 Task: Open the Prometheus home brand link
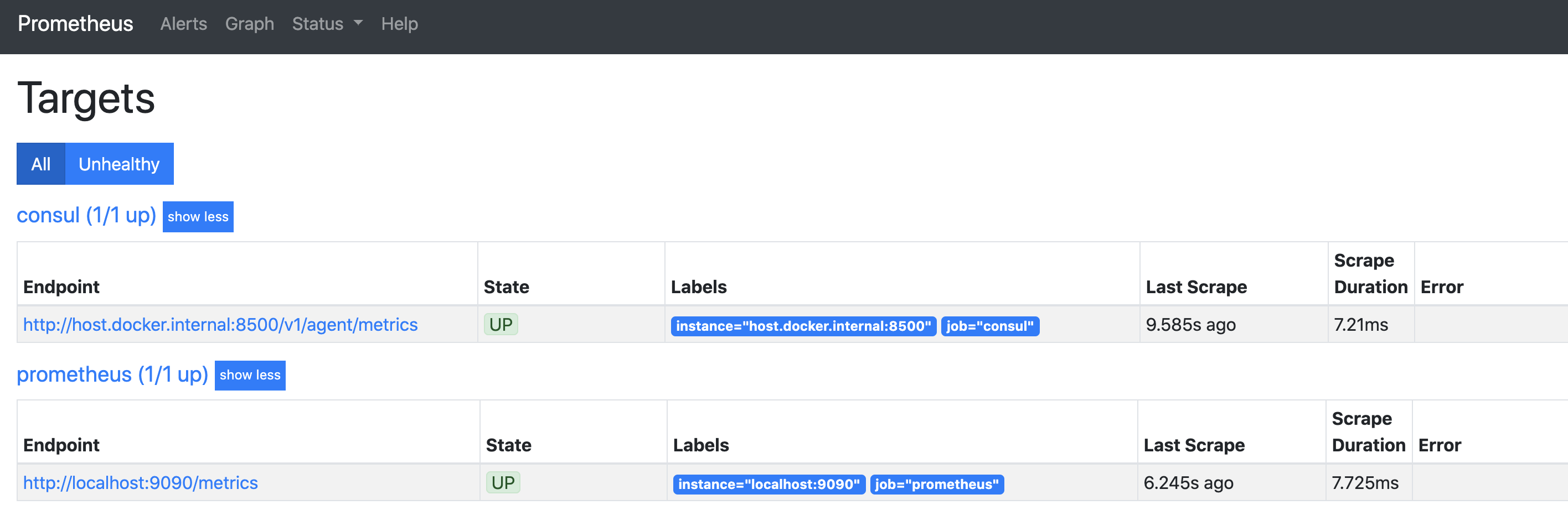[x=75, y=24]
